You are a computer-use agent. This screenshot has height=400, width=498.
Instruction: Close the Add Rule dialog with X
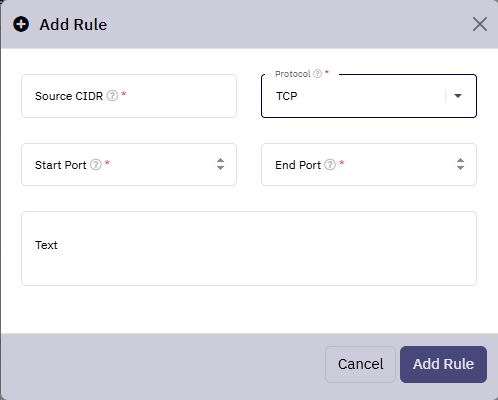(x=480, y=24)
